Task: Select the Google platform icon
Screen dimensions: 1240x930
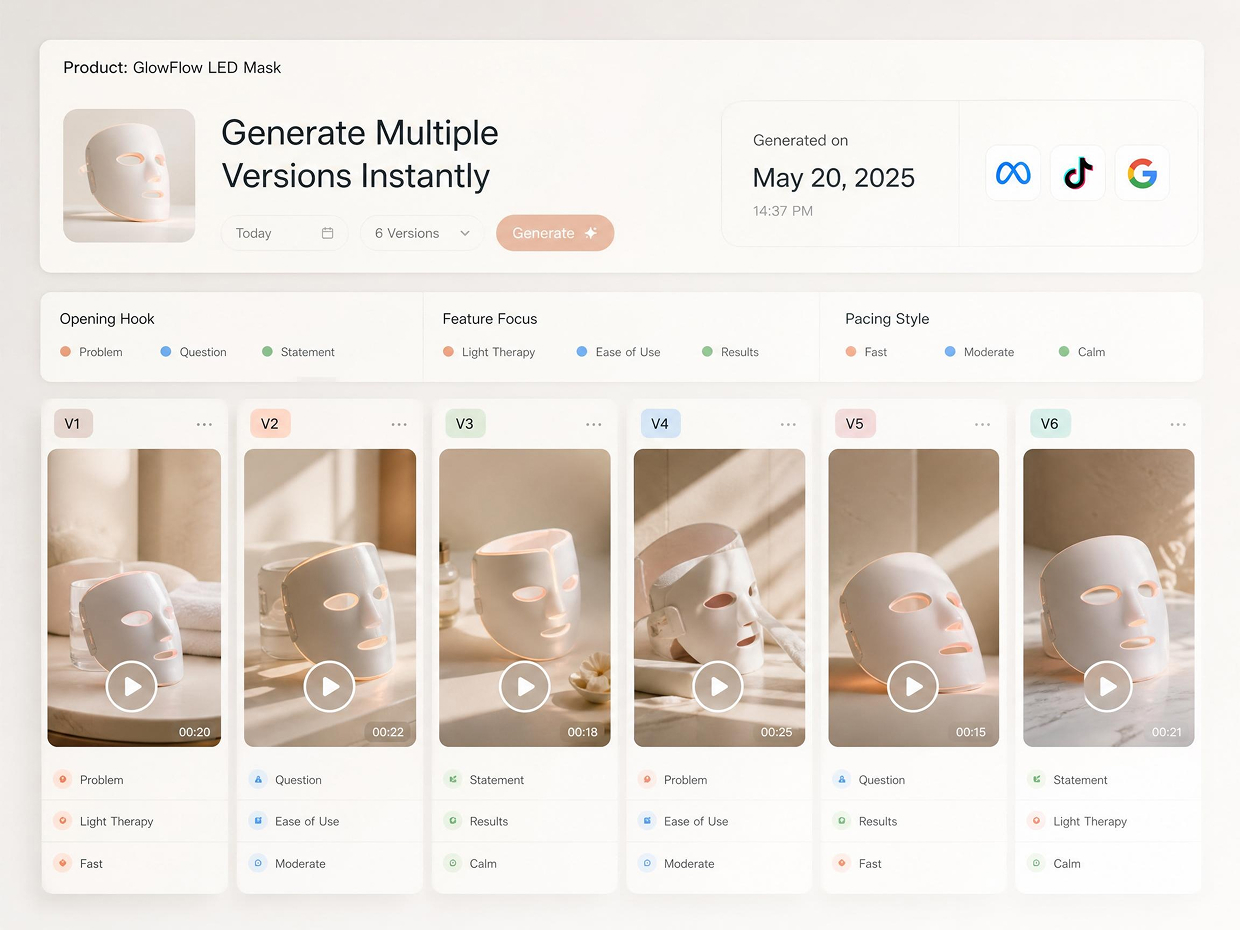Action: pyautogui.click(x=1142, y=173)
